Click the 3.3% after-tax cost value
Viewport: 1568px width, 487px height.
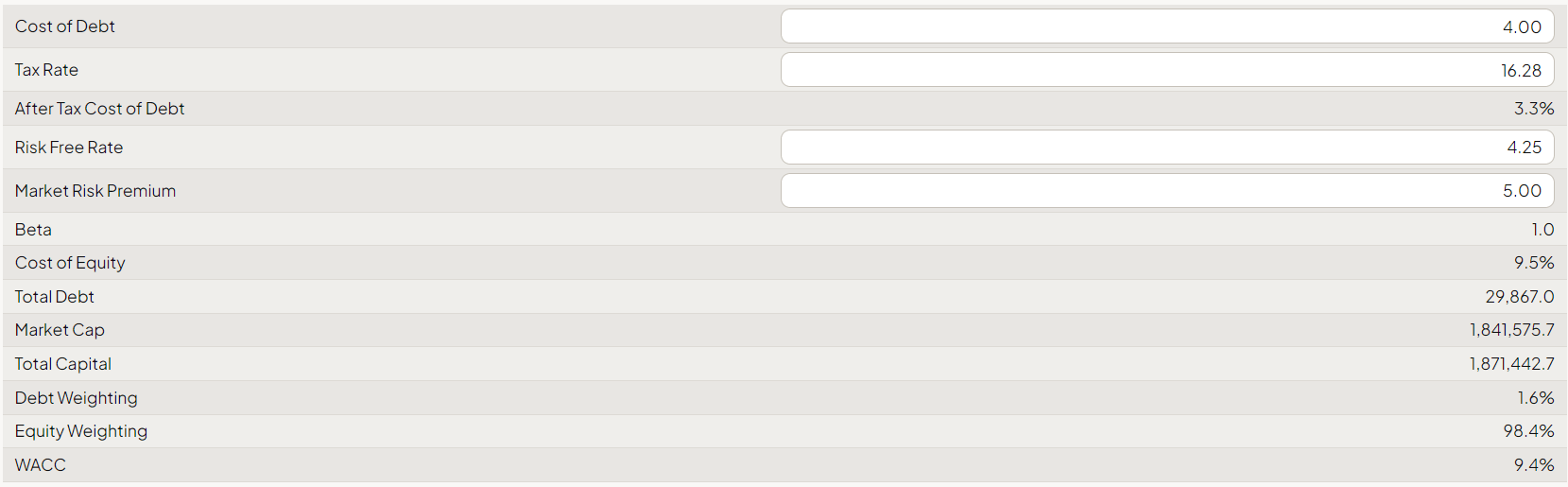[1533, 109]
